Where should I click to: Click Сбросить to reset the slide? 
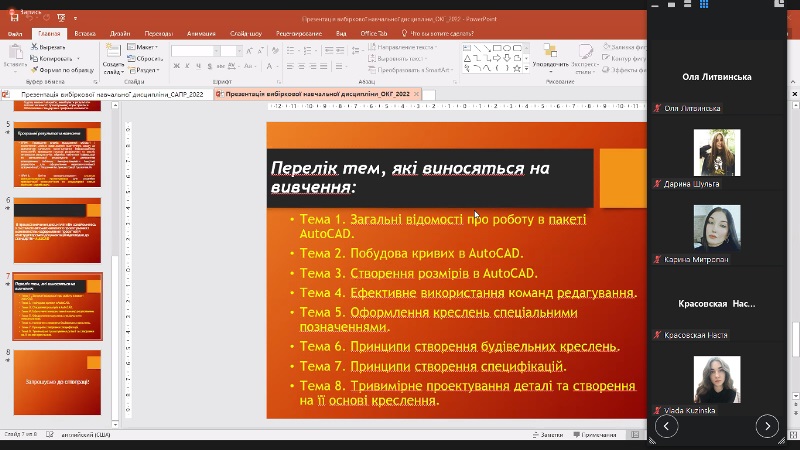145,59
